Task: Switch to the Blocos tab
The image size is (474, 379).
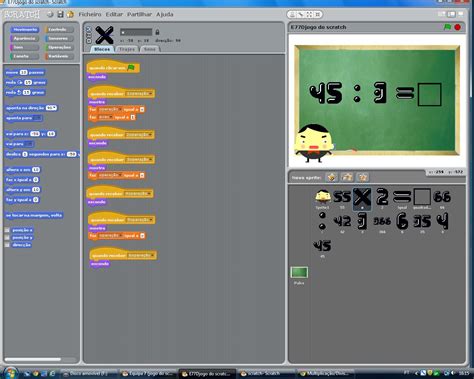Action: [x=102, y=49]
